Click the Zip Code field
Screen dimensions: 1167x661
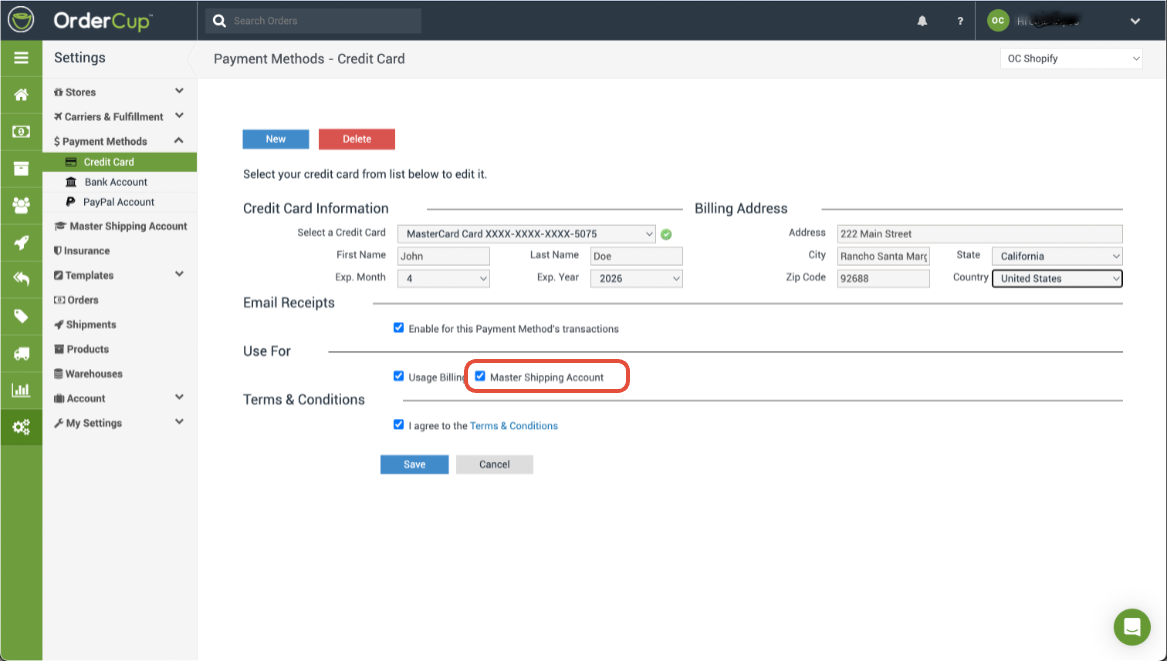coord(883,278)
